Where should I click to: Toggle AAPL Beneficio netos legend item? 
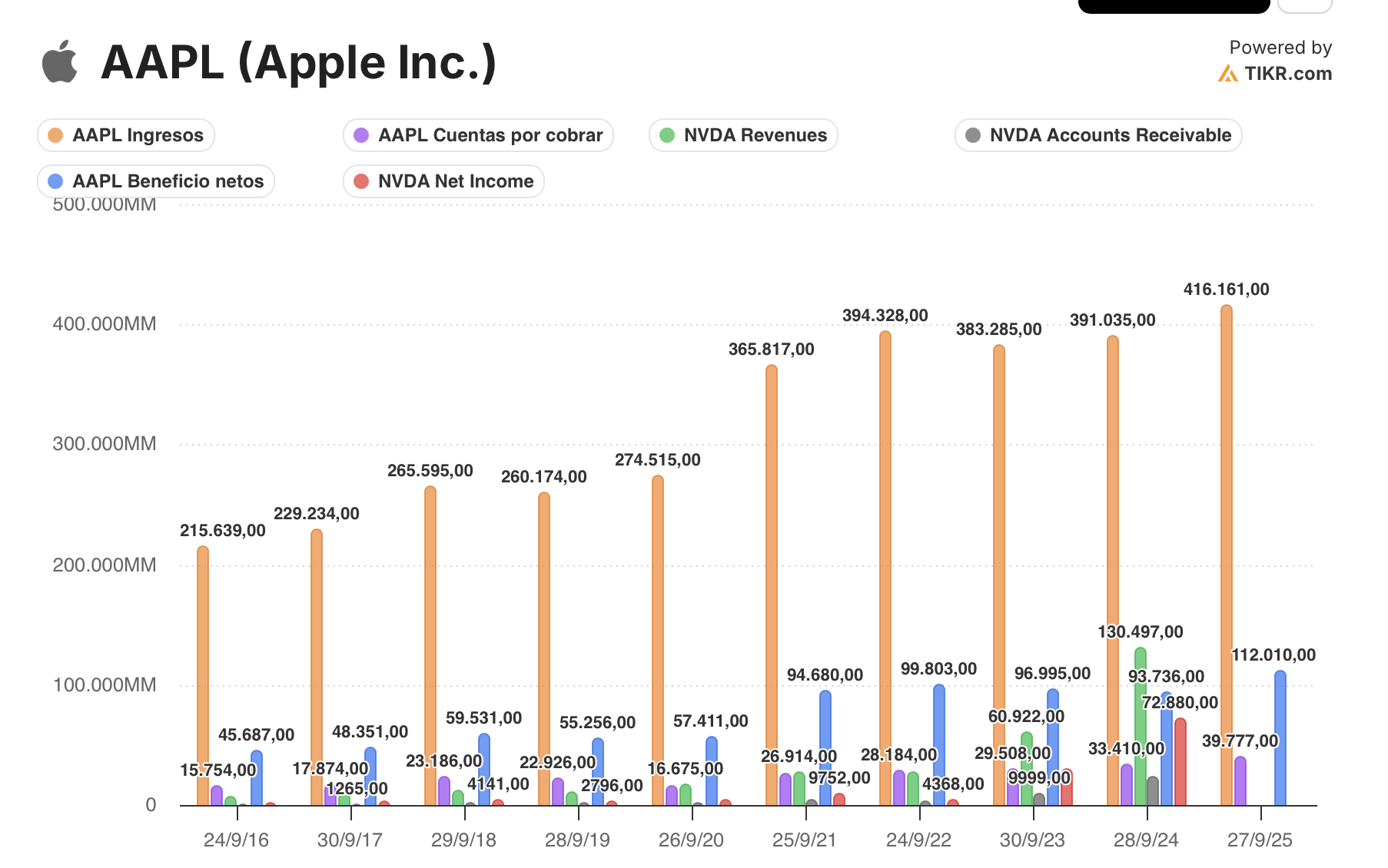click(156, 181)
